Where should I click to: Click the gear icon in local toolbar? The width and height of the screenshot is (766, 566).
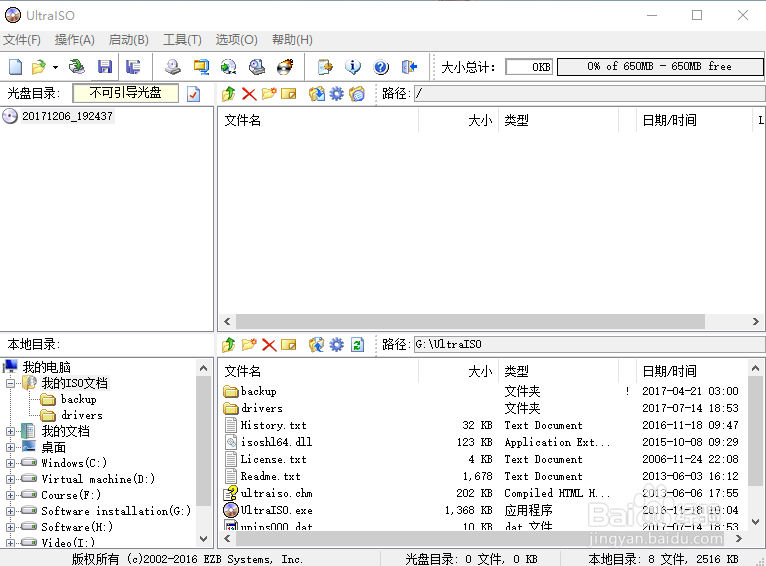pos(337,345)
